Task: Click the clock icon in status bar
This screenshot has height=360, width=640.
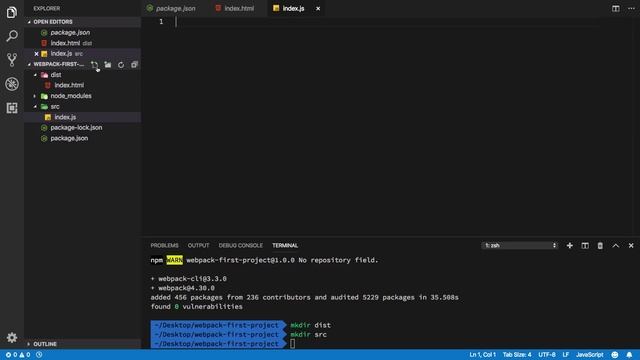Action: point(39,355)
